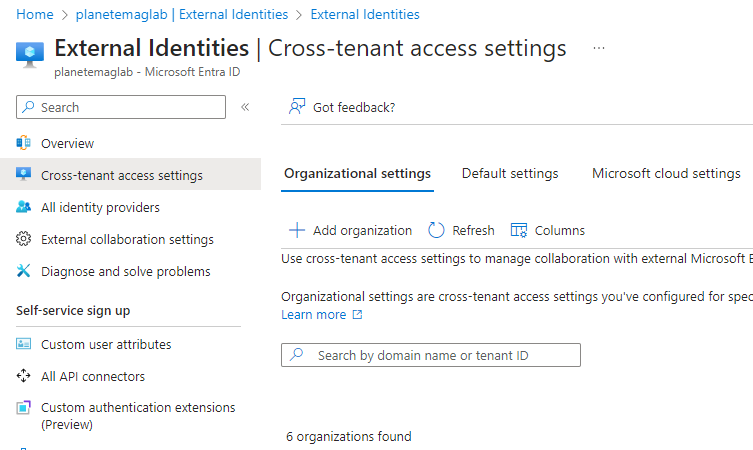The height and width of the screenshot is (450, 753).
Task: Focus the sidebar Search field
Action: coord(121,107)
